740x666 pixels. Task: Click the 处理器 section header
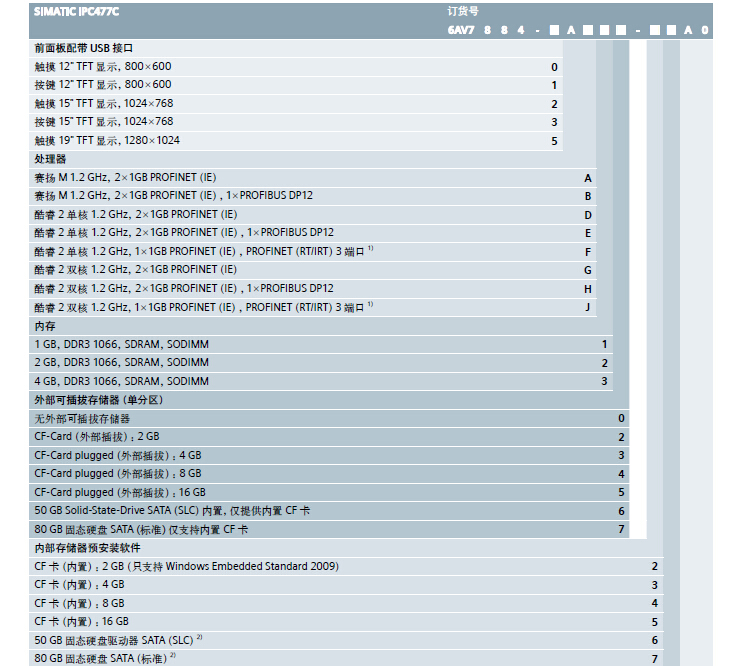tap(50, 159)
